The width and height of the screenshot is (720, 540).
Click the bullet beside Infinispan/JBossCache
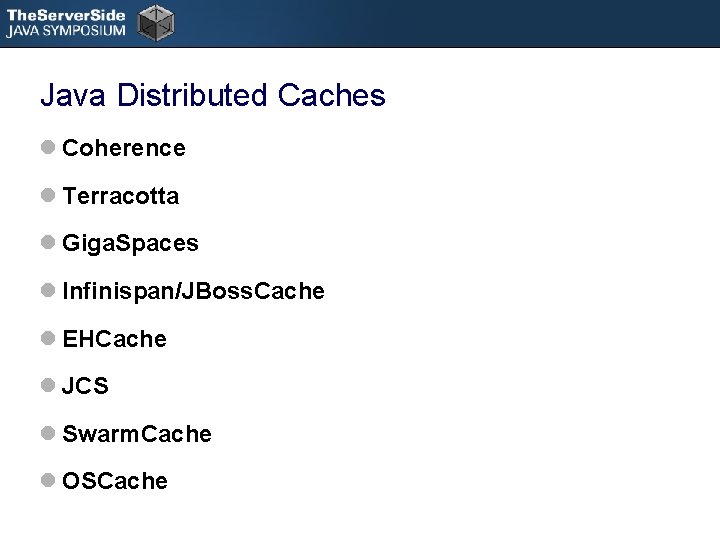point(48,290)
